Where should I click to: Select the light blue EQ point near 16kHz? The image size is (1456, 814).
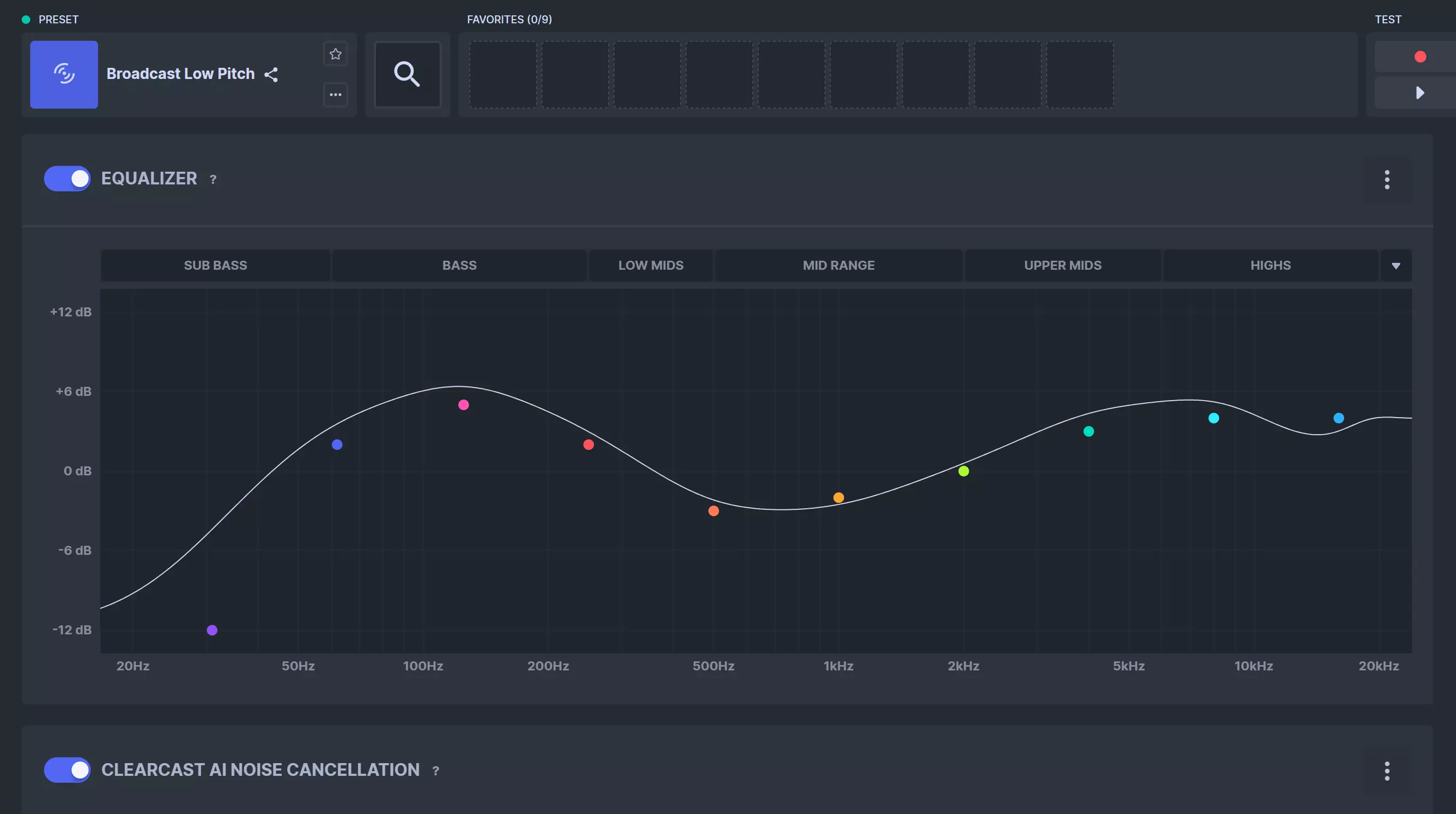1338,419
